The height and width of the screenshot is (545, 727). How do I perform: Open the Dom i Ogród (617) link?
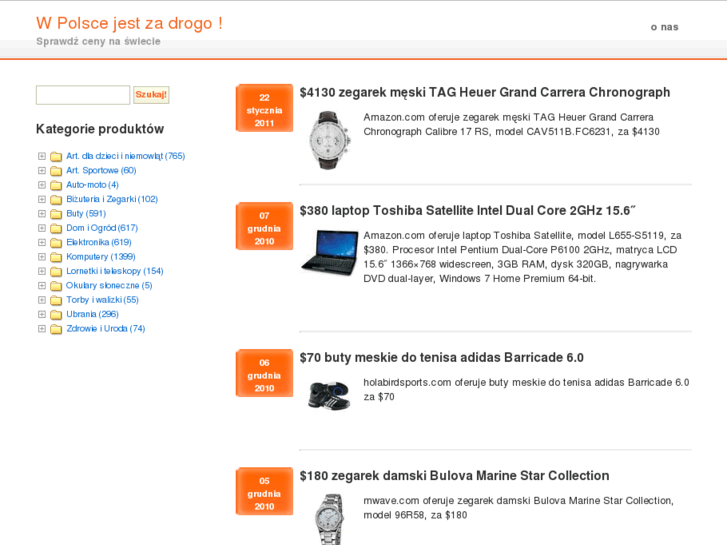pos(102,228)
